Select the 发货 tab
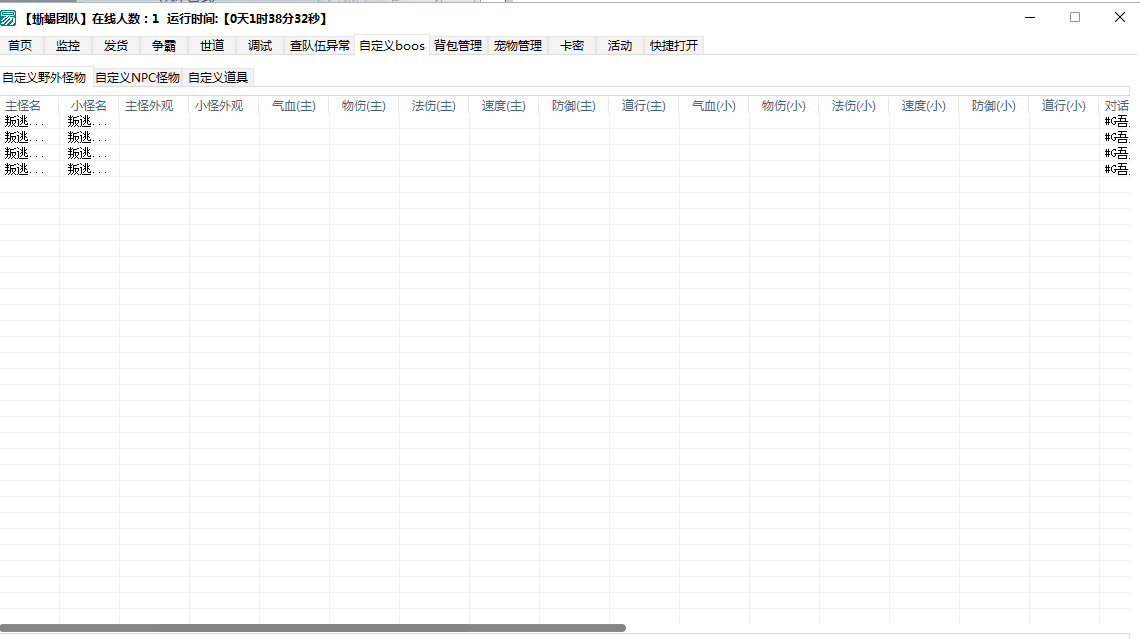The height and width of the screenshot is (639, 1140). tap(116, 46)
